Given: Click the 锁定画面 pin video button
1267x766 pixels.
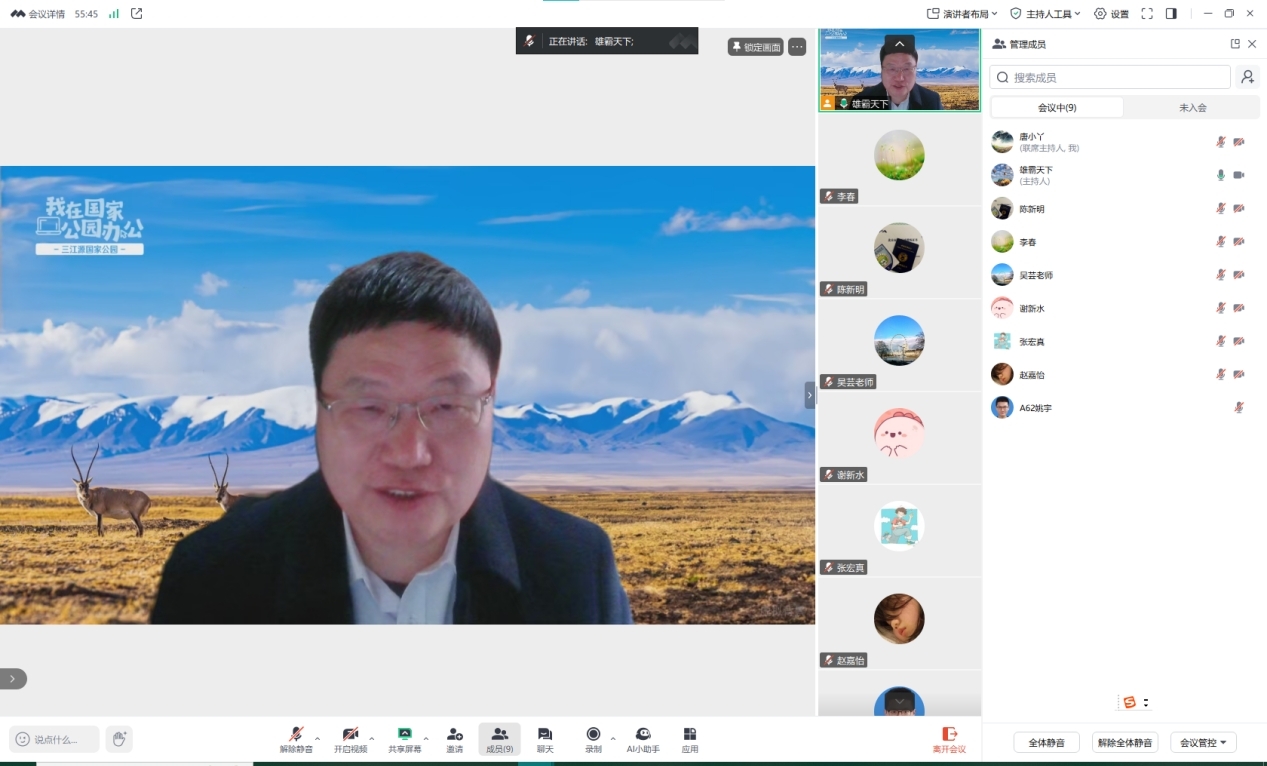Looking at the screenshot, I should 755,47.
